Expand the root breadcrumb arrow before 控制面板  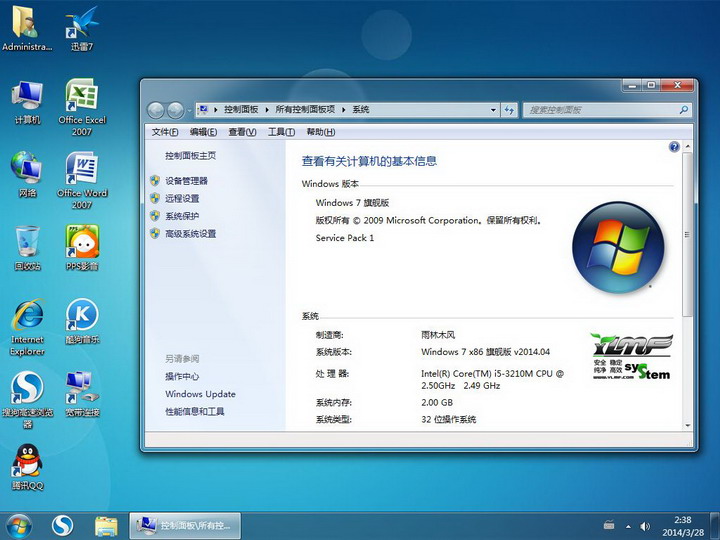(216, 110)
